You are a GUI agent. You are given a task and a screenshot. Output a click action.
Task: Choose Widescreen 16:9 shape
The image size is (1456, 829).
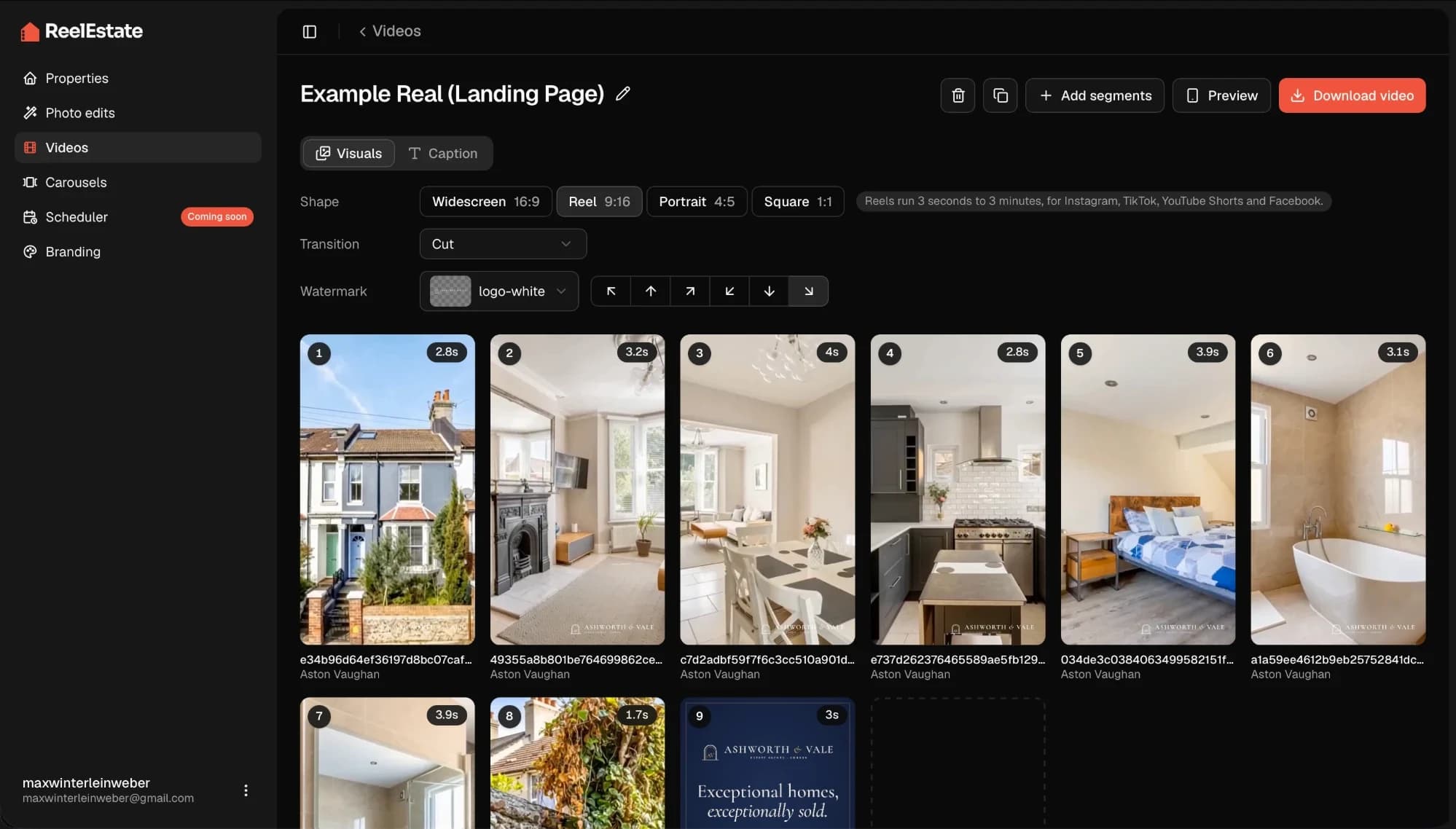pyautogui.click(x=486, y=201)
